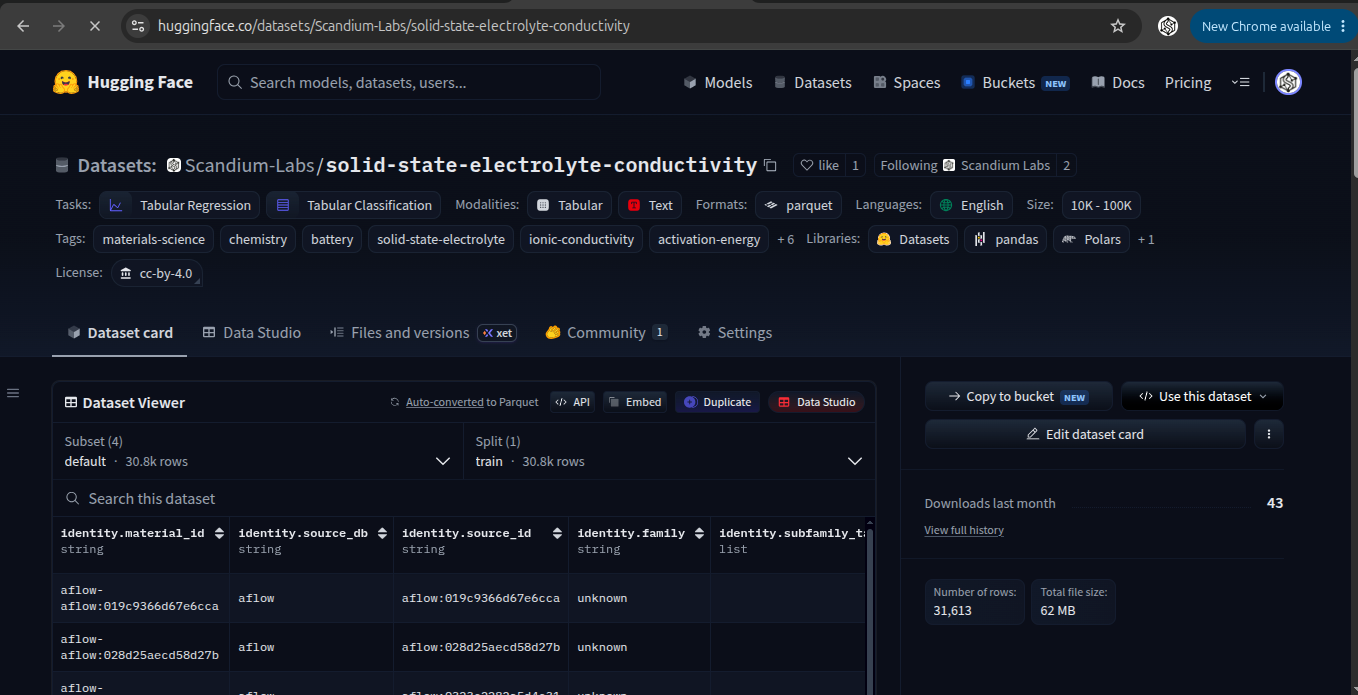1358x695 pixels.
Task: Open the like count showing 1
Action: 855,165
